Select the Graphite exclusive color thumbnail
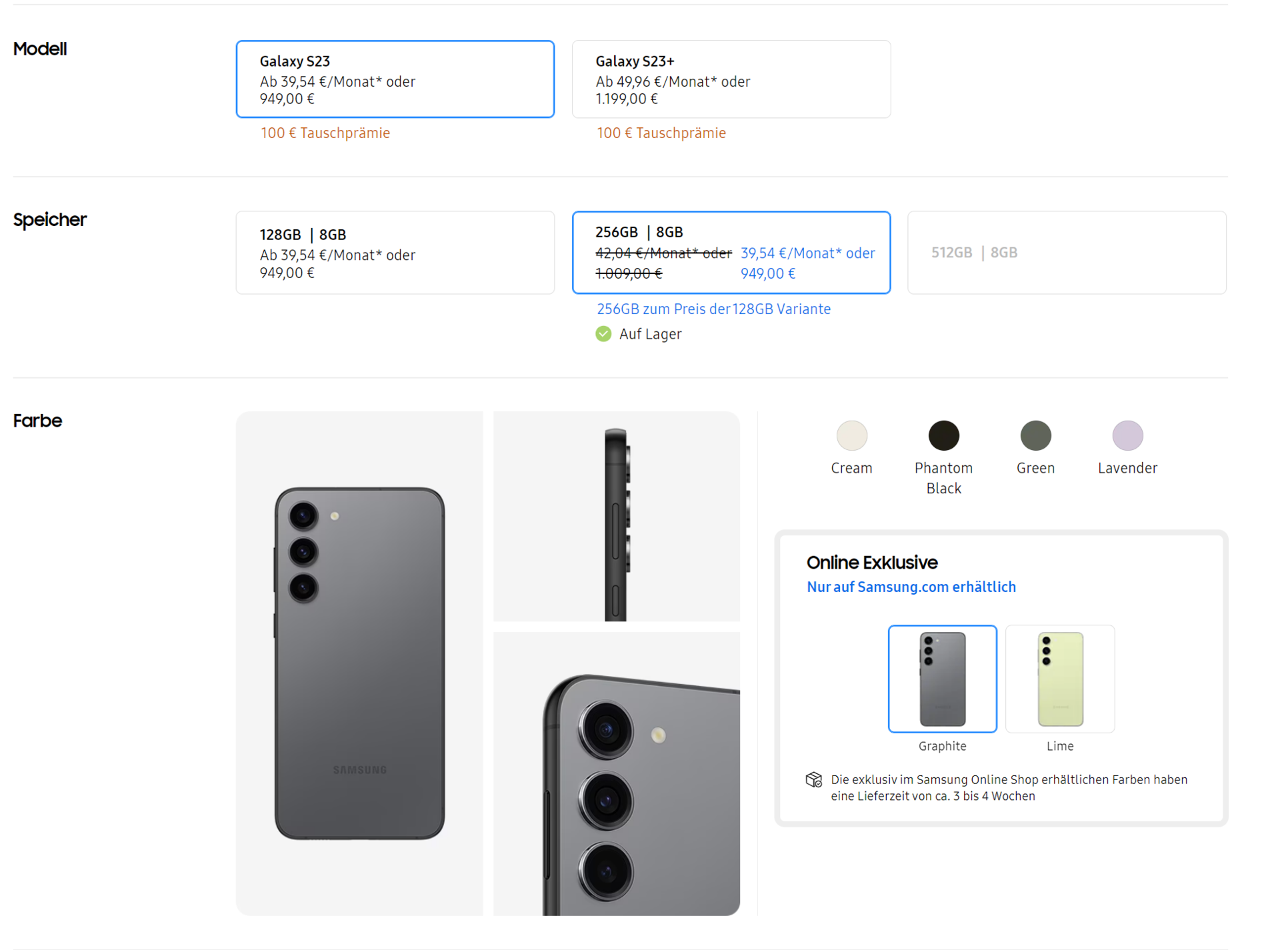 pos(942,679)
